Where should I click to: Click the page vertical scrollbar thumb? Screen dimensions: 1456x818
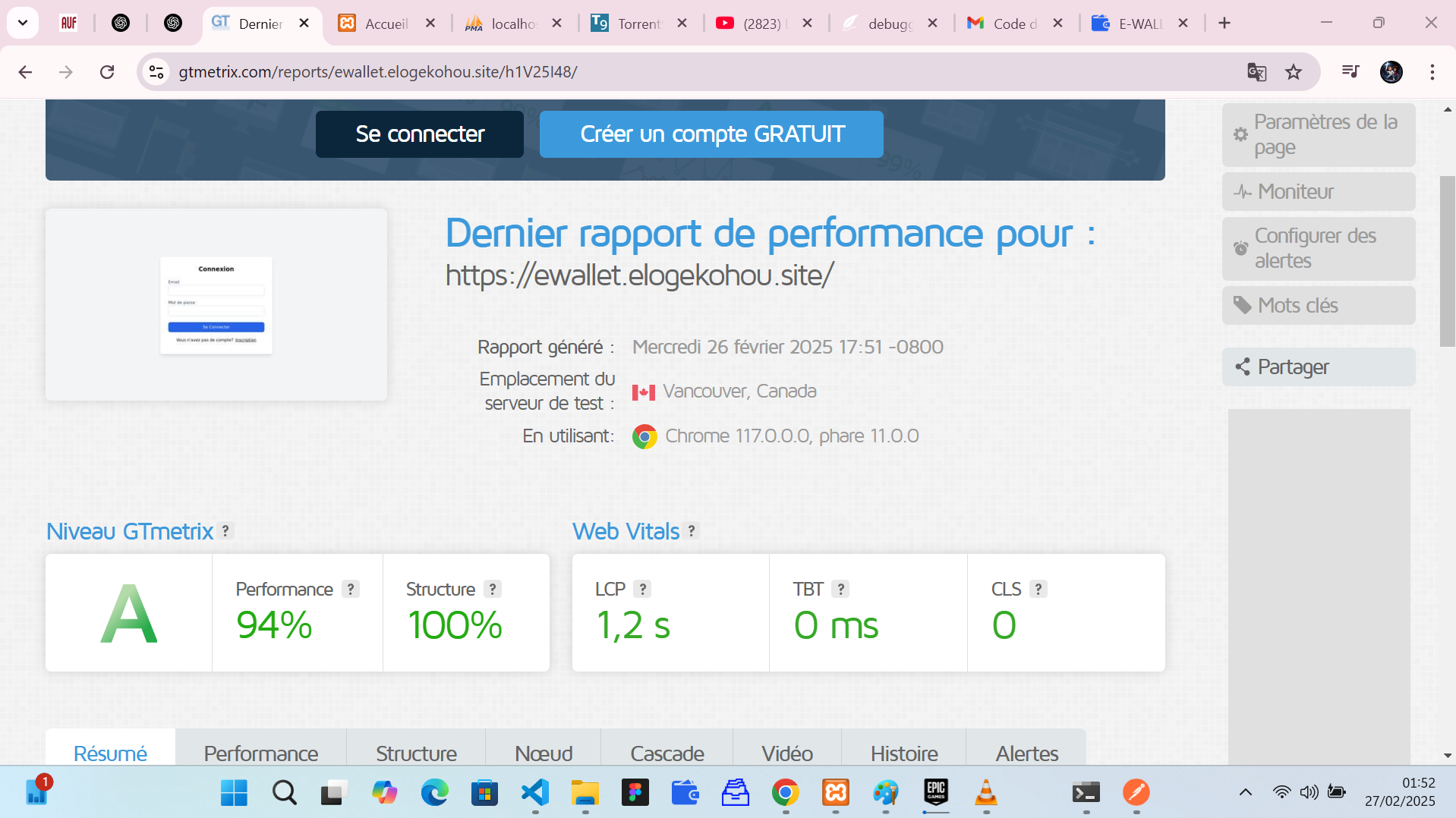(x=1447, y=261)
